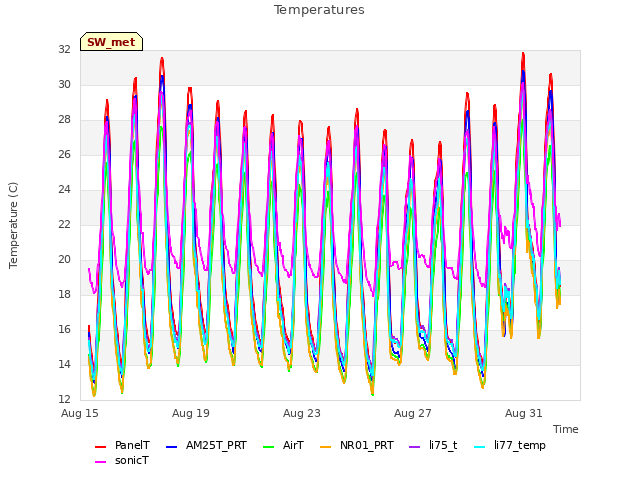Click the cyan li77_temp legend swatch
The image size is (640, 480).
(x=480, y=447)
